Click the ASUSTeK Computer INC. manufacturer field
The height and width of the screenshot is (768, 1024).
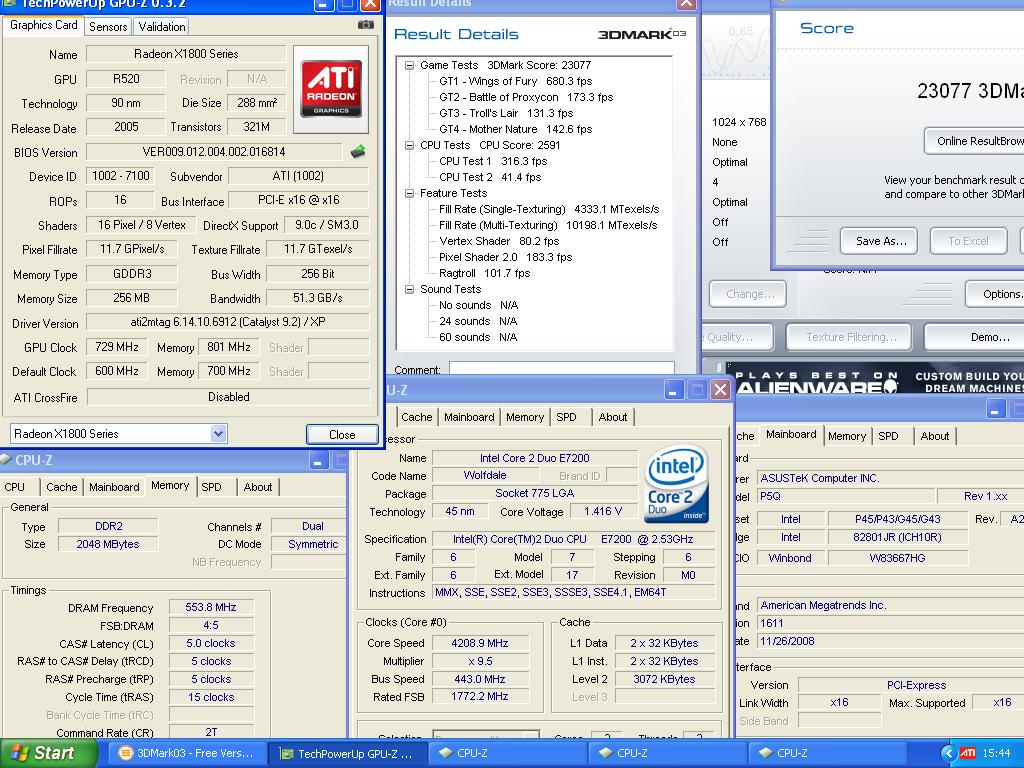890,478
